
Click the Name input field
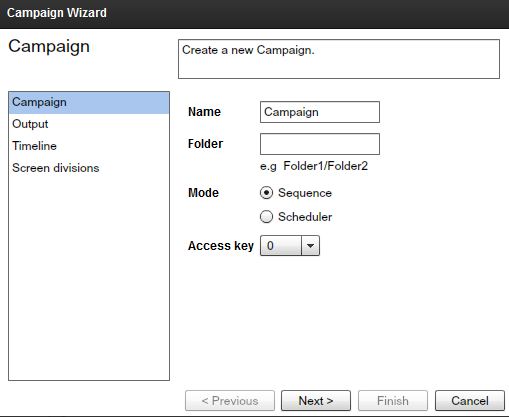(320, 112)
